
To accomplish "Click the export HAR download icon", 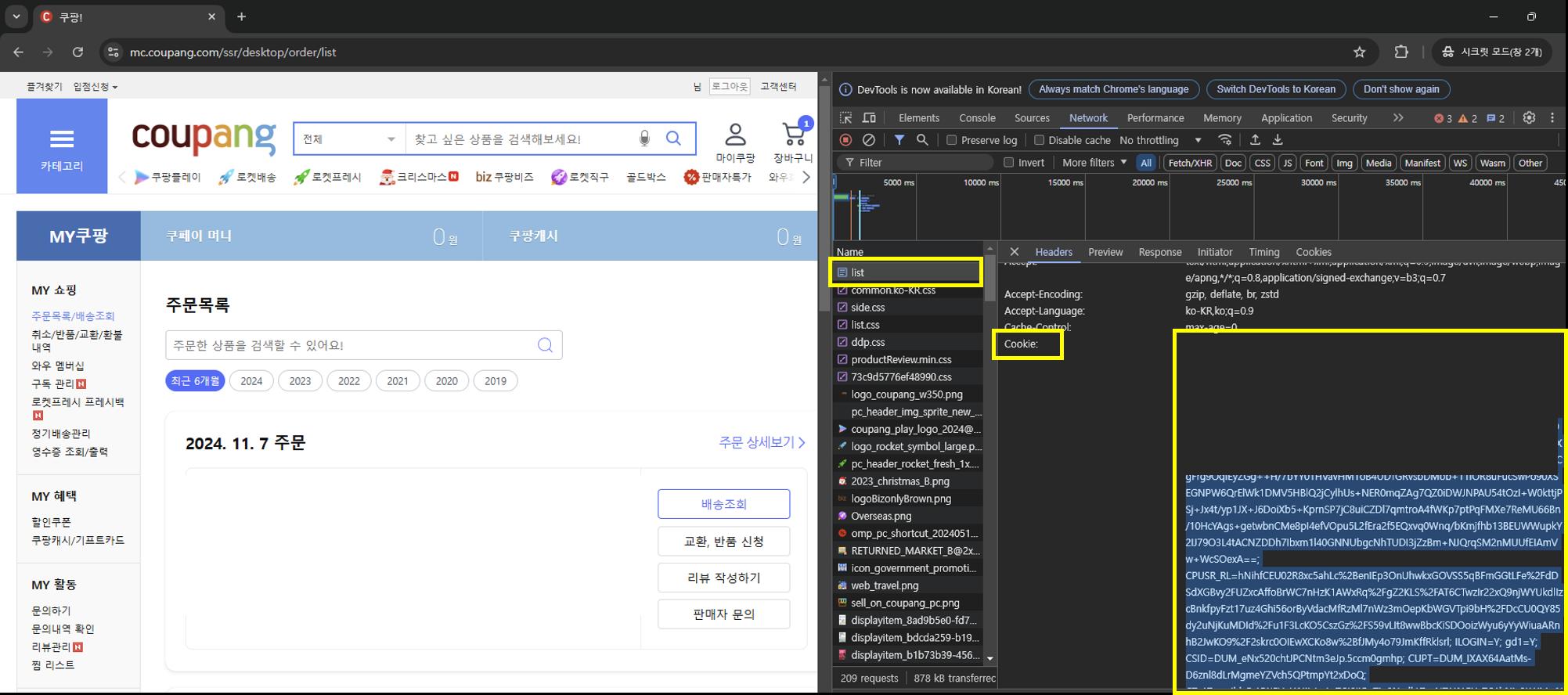I will [x=1278, y=140].
